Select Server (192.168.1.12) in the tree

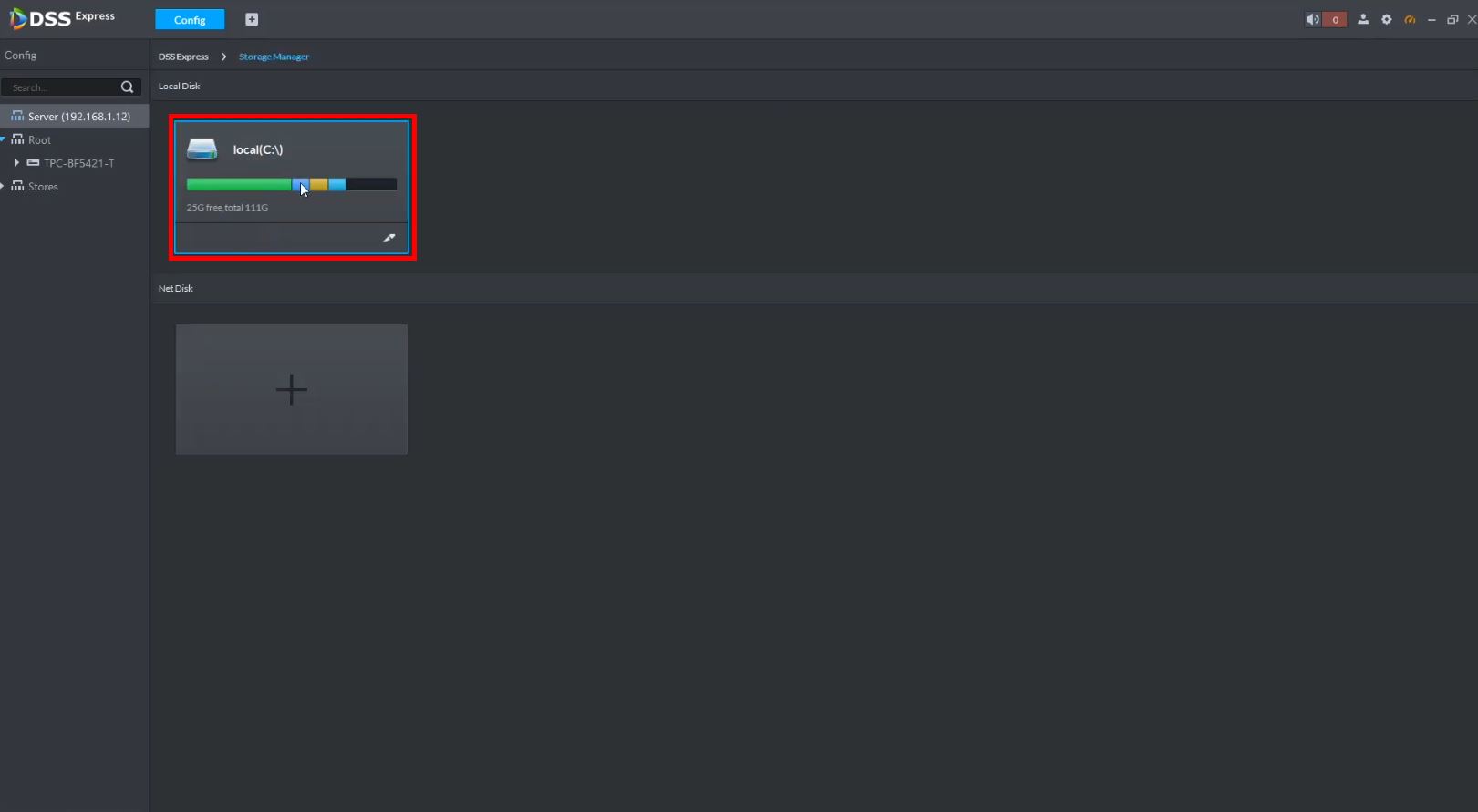click(74, 117)
